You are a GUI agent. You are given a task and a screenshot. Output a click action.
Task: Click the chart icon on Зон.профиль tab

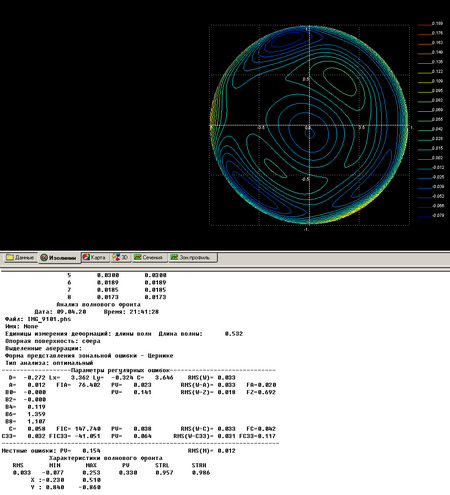[174, 257]
